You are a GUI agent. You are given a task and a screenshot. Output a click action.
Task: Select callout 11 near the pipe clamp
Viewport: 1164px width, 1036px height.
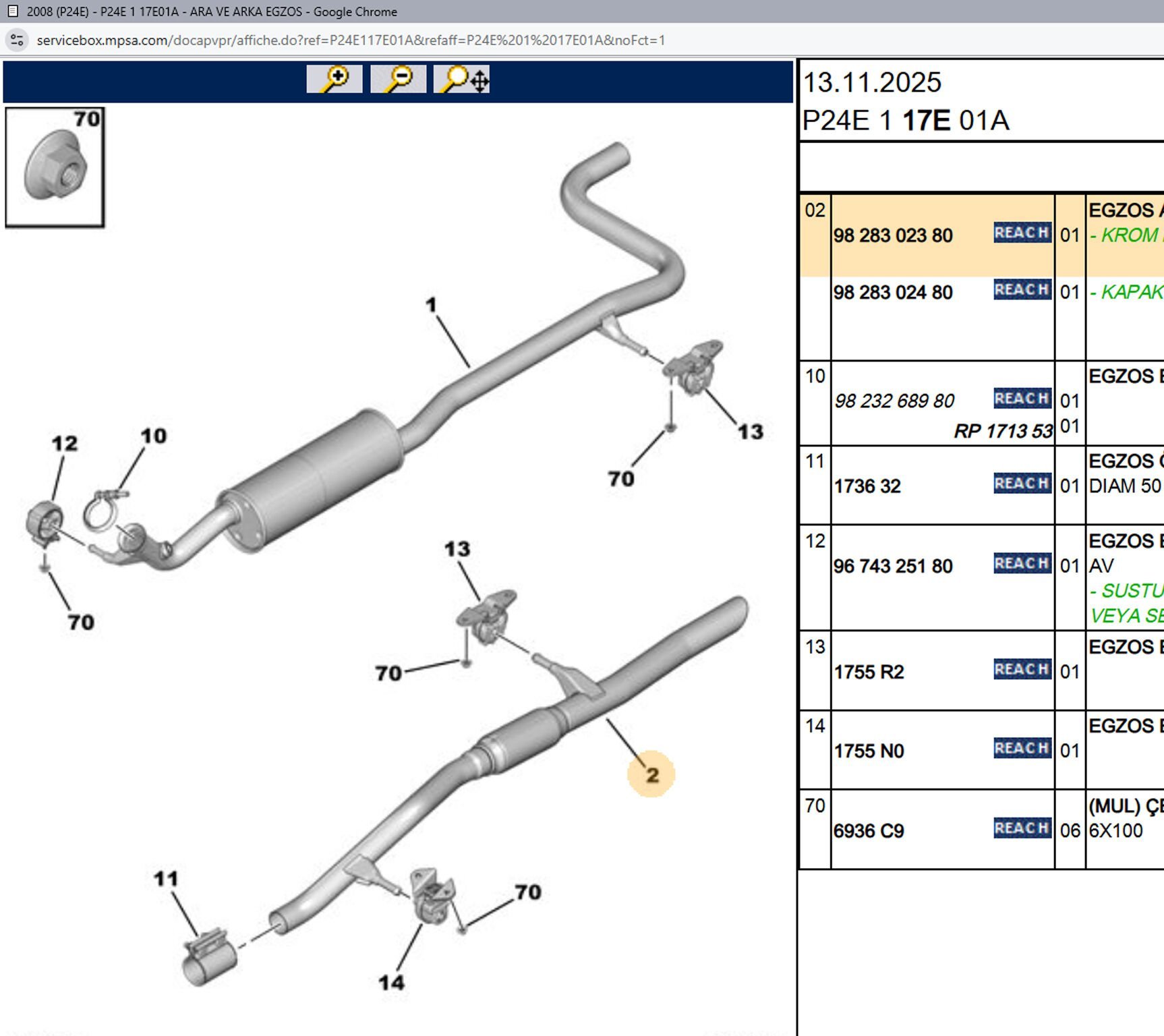click(166, 879)
